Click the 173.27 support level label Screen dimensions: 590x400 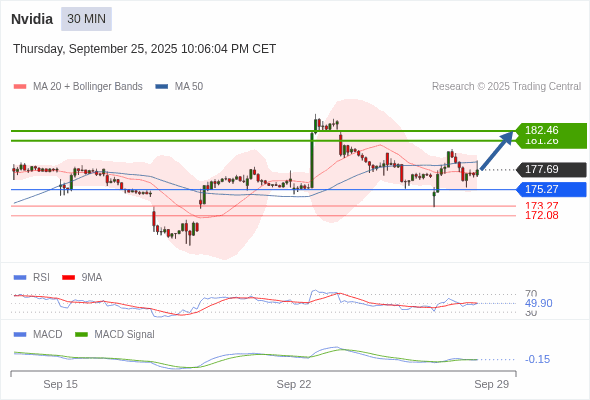542,205
